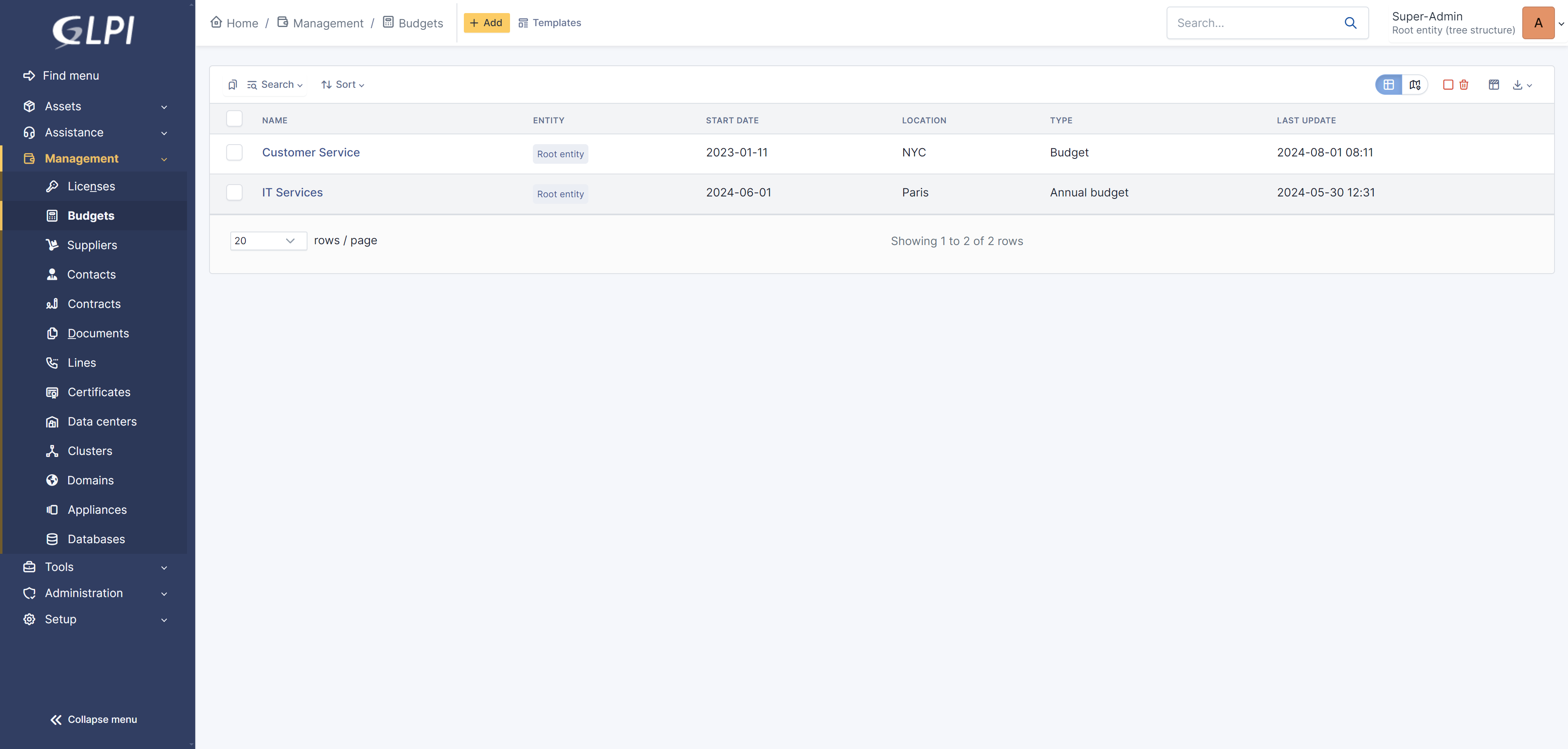The height and width of the screenshot is (749, 1568).
Task: Open Suppliers in the Management menu
Action: coord(92,245)
